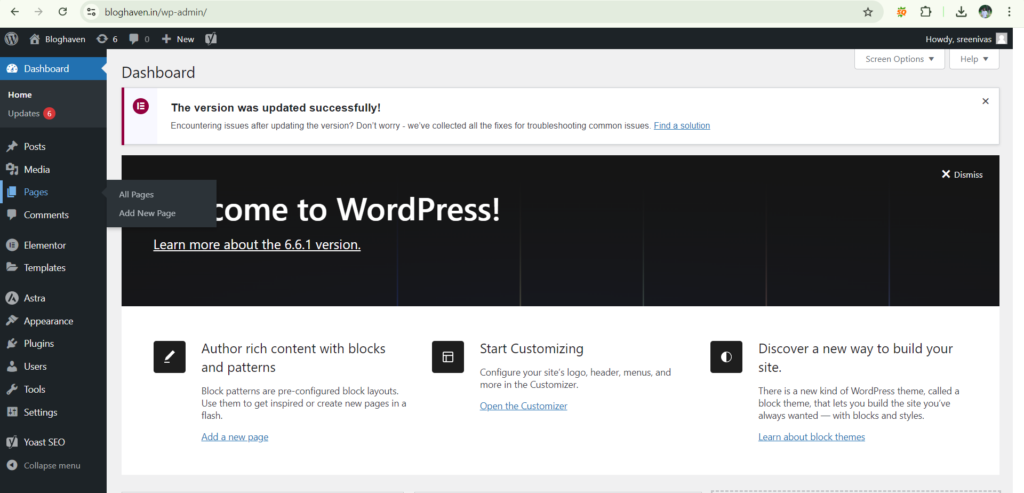The image size is (1024, 493).
Task: Expand the Help dropdown tab
Action: tap(974, 59)
